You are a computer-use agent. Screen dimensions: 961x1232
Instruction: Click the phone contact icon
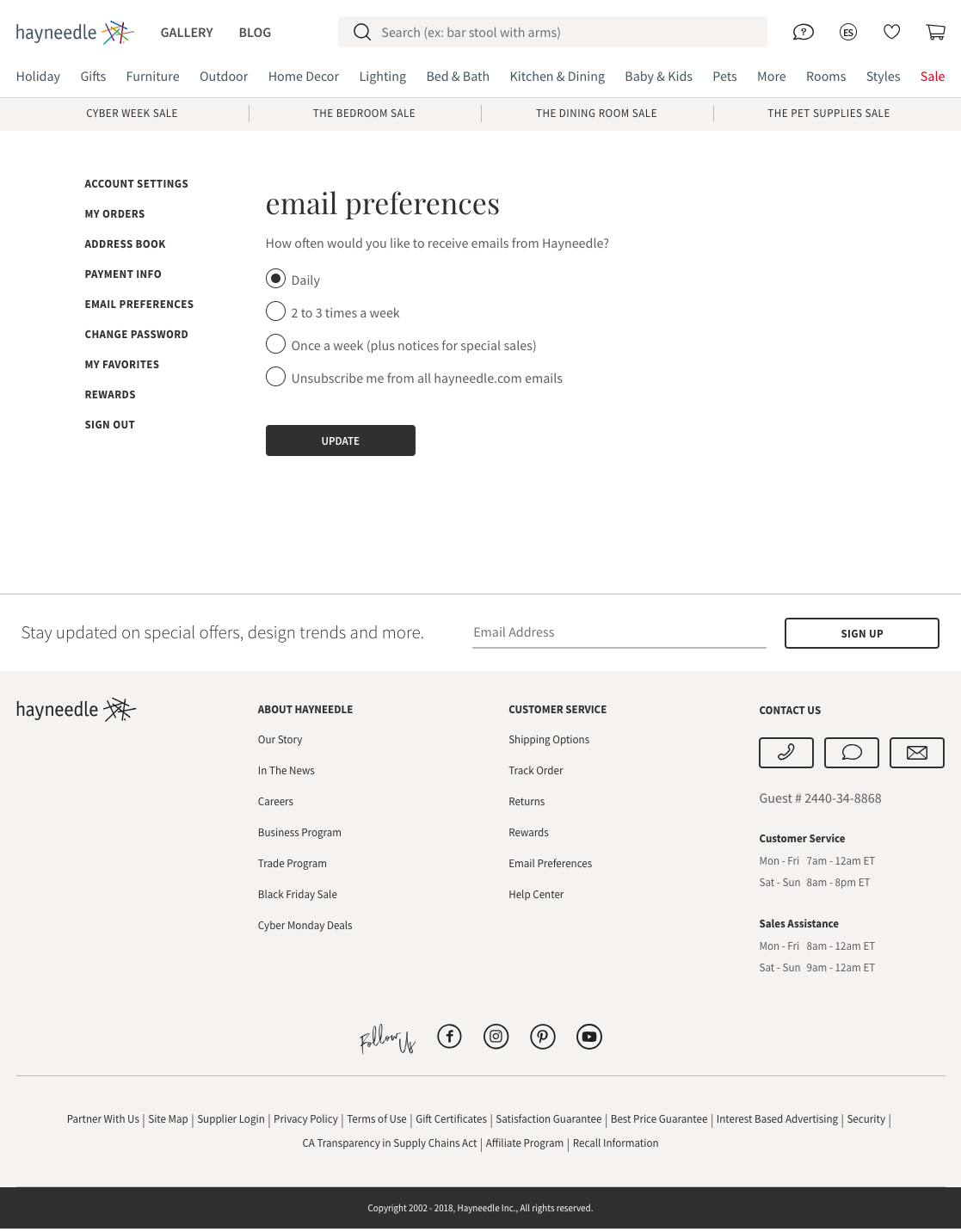pos(786,753)
